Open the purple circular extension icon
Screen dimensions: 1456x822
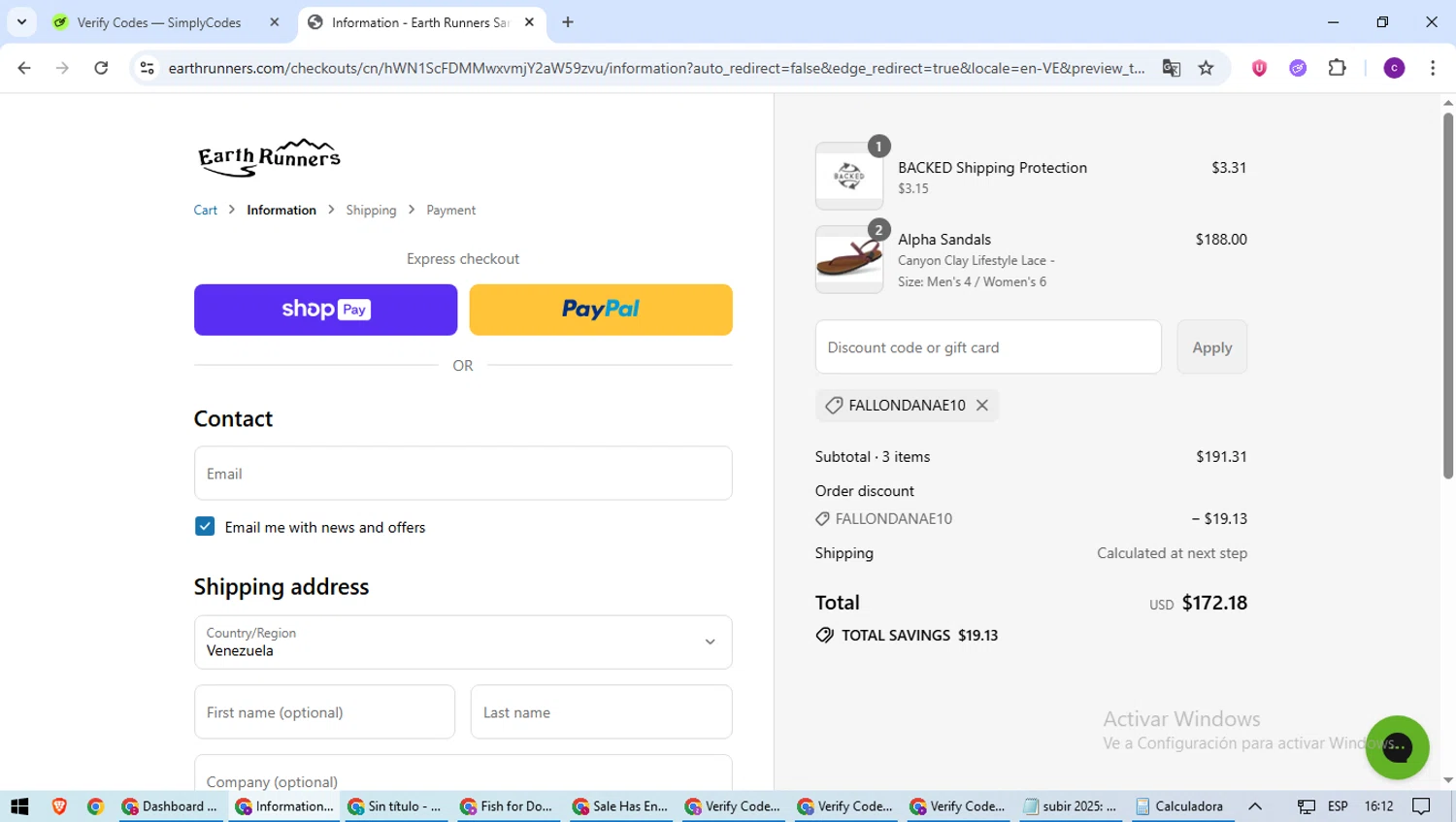coord(1298,68)
